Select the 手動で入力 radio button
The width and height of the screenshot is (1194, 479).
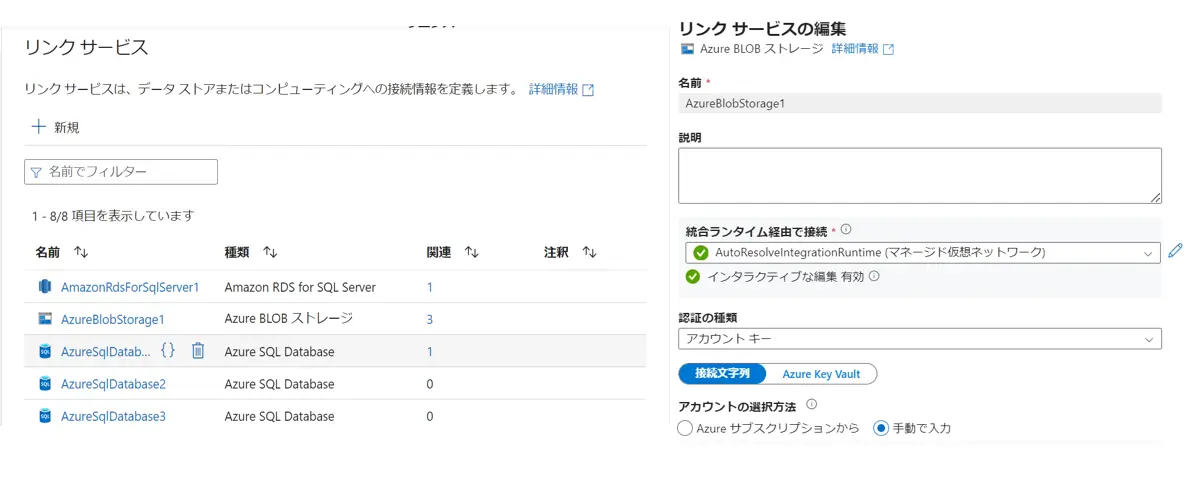(x=881, y=428)
